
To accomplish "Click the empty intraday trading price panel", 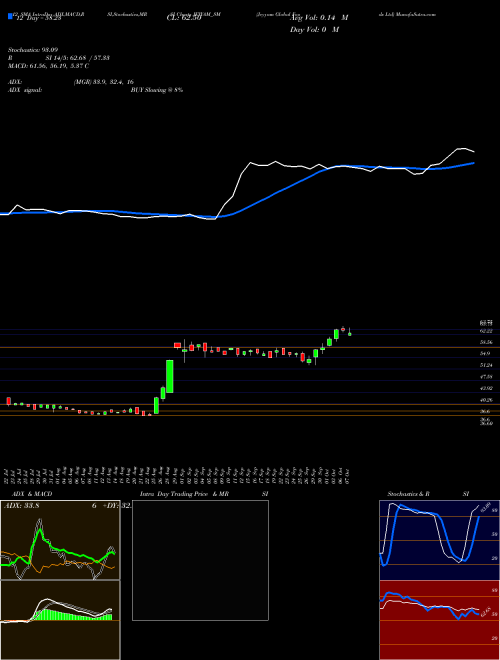I will click(200, 560).
